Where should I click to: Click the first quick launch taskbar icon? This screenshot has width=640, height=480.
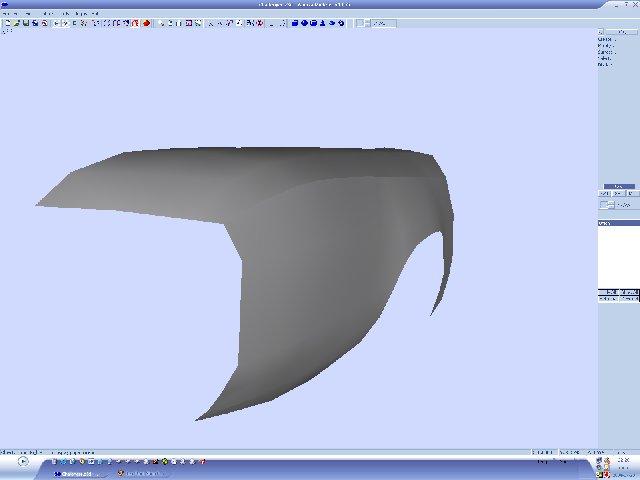[53, 461]
